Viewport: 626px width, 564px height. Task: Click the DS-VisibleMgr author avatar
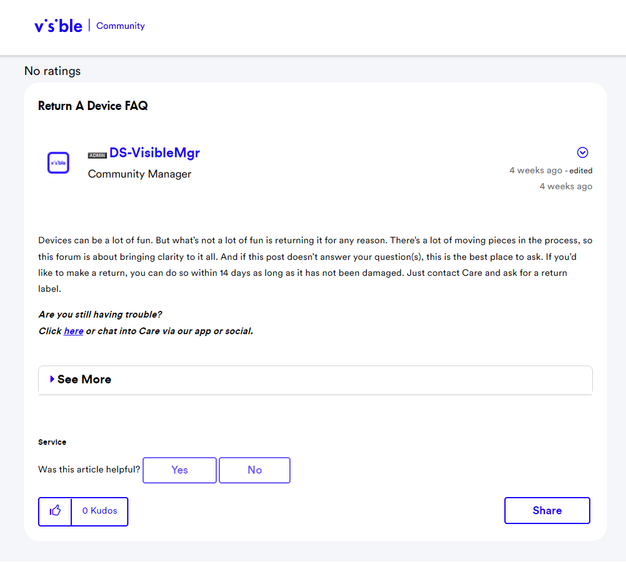(x=58, y=163)
